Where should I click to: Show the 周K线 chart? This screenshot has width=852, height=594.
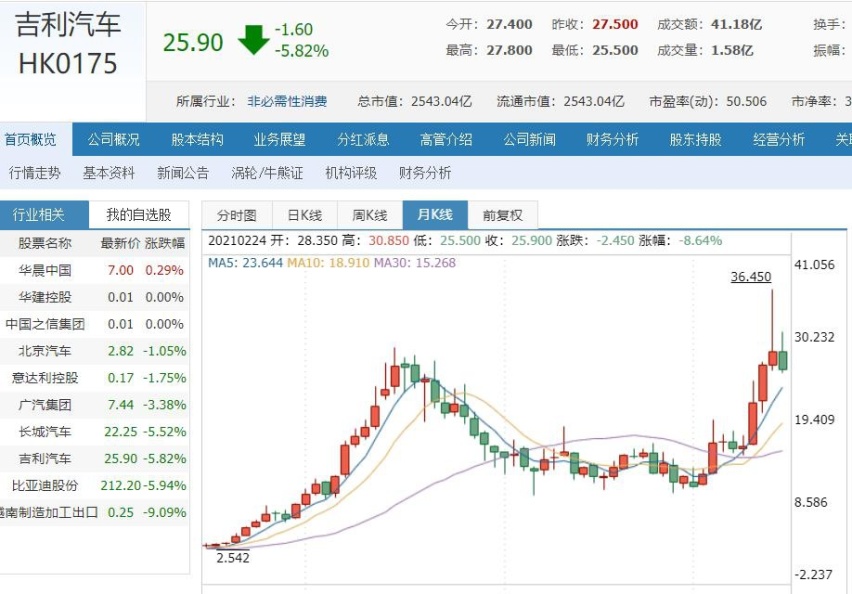point(370,216)
